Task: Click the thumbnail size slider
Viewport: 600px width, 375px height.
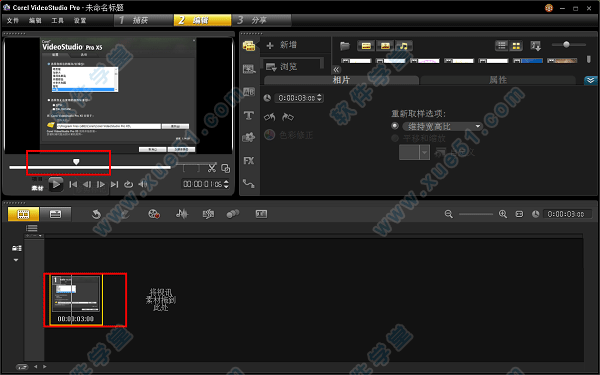Action: (x=566, y=45)
